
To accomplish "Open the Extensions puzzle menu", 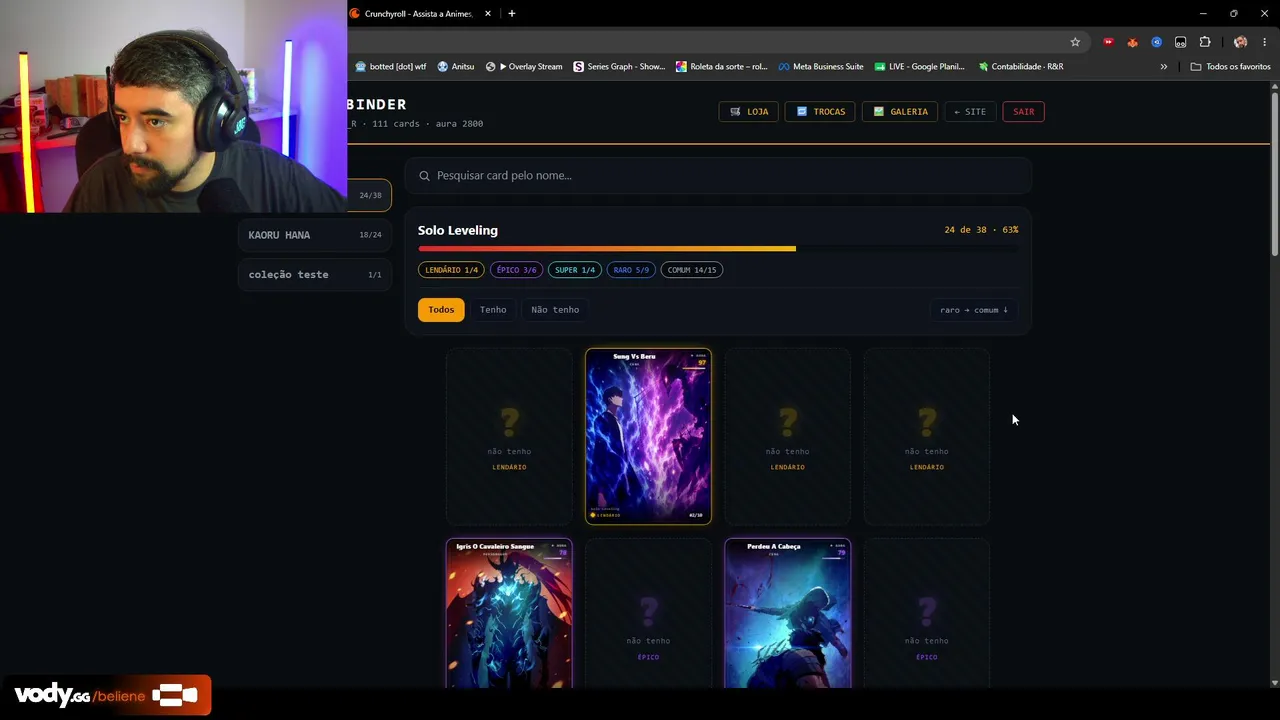I will click(1205, 42).
